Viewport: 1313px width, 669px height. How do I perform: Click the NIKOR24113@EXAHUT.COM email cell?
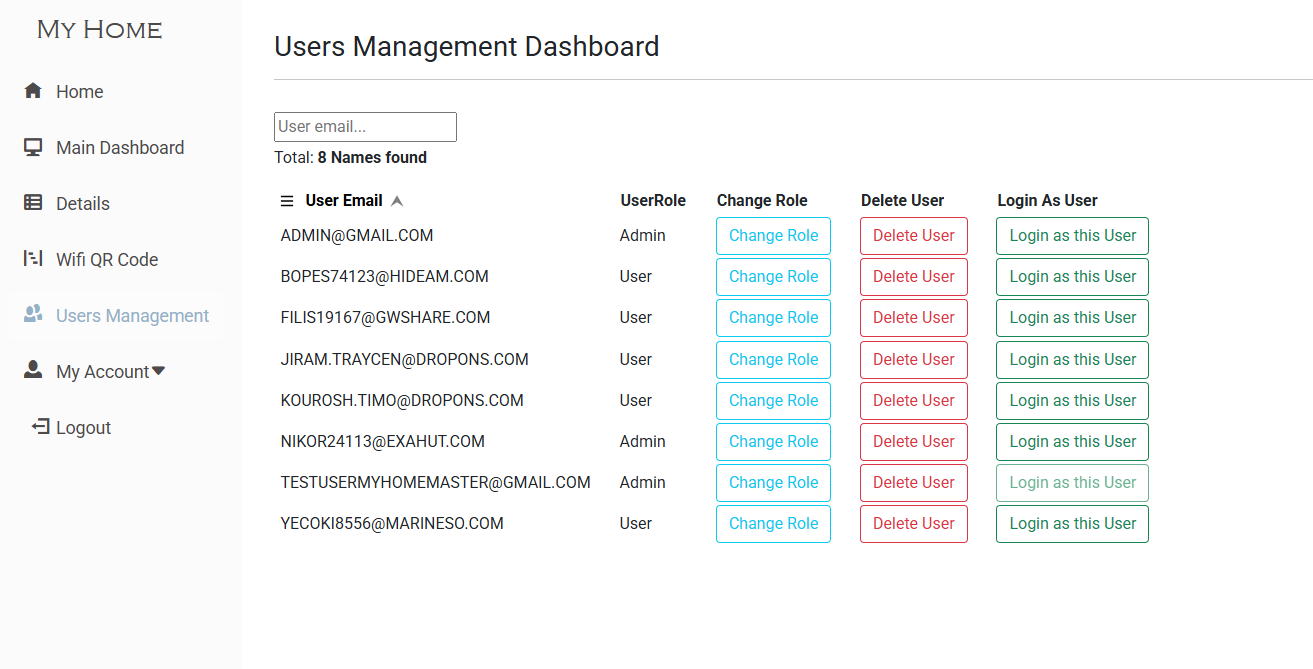[383, 442]
